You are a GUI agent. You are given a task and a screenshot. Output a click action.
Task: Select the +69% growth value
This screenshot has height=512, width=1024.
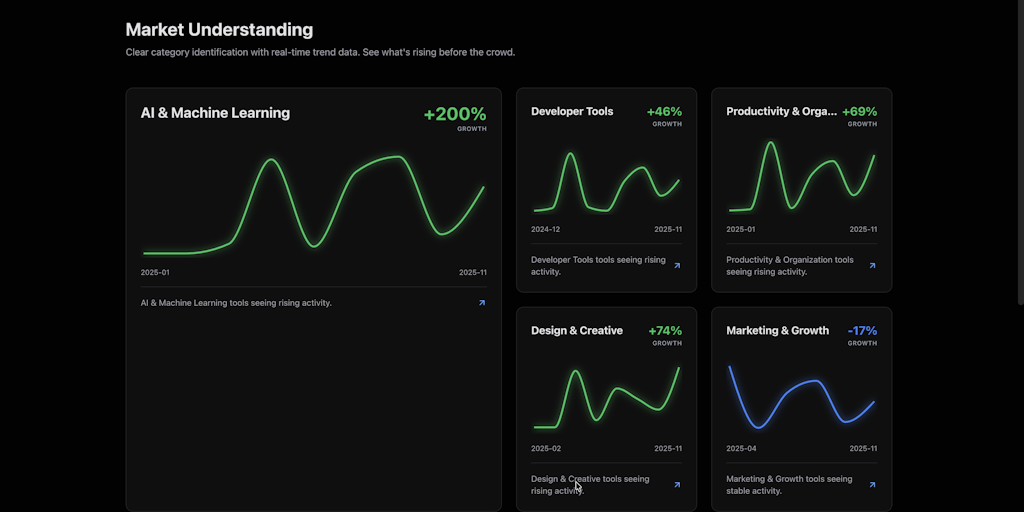point(859,112)
